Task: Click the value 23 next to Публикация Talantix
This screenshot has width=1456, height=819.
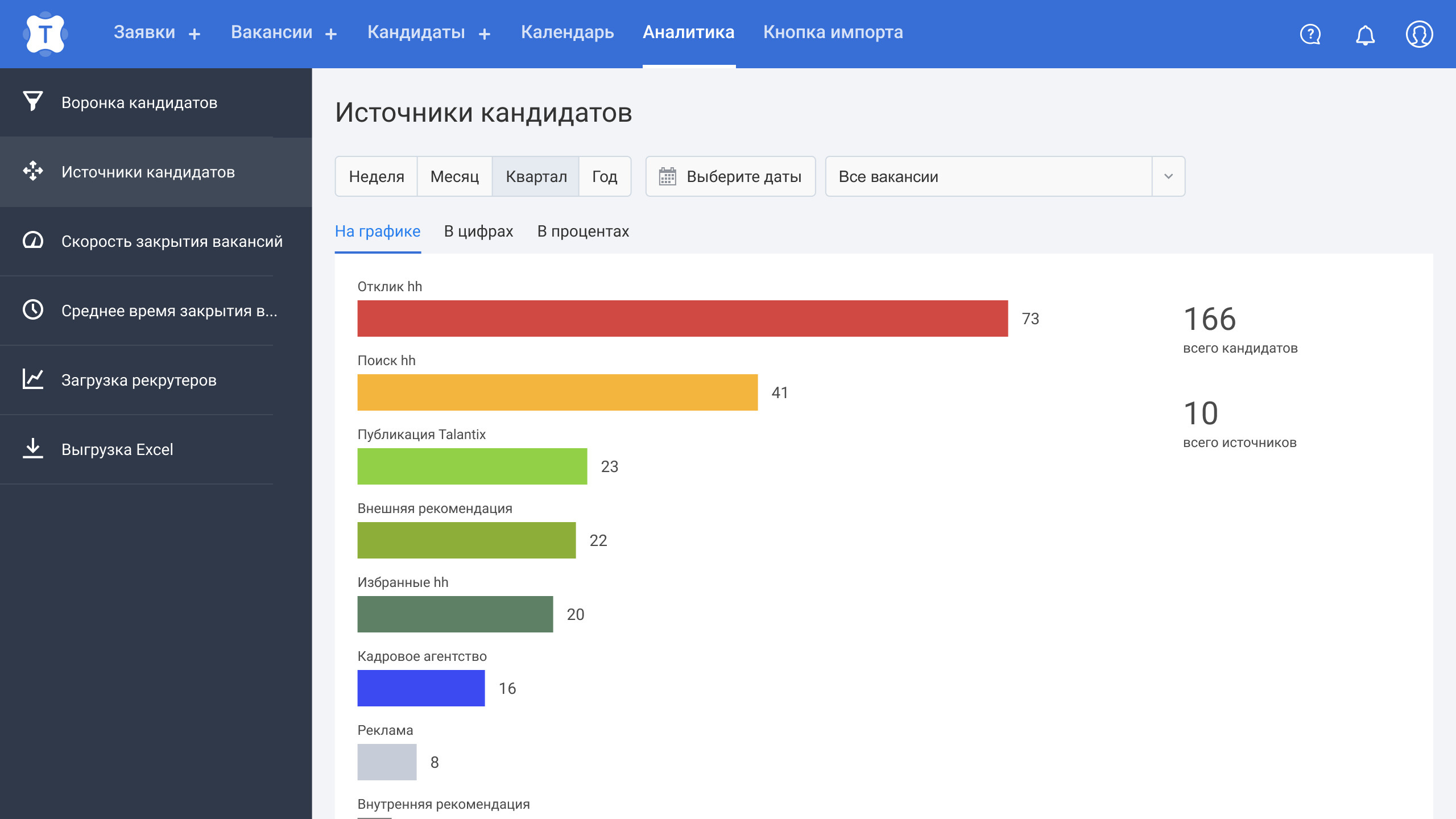Action: tap(610, 466)
